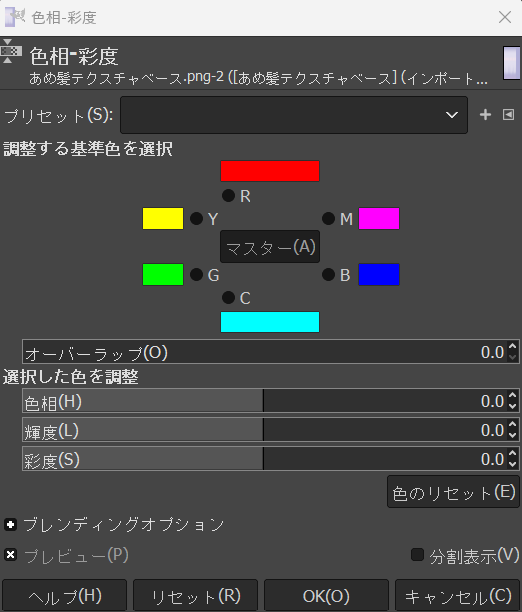Click 色のリセット(E) button

(453, 492)
